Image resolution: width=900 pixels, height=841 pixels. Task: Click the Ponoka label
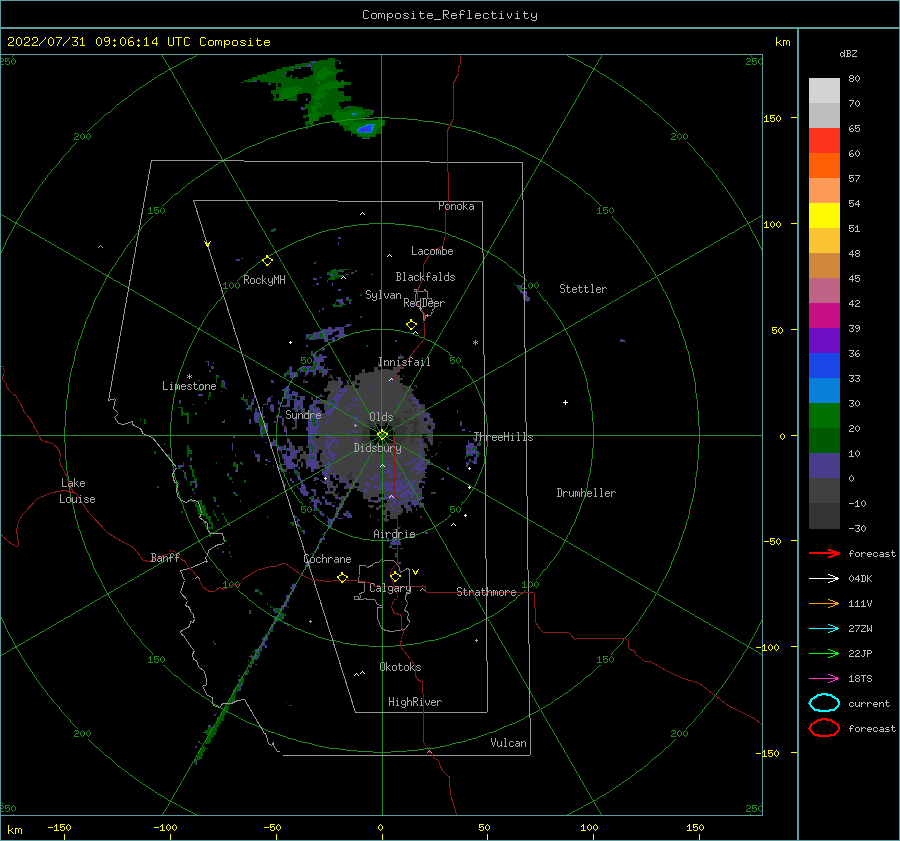pyautogui.click(x=456, y=206)
